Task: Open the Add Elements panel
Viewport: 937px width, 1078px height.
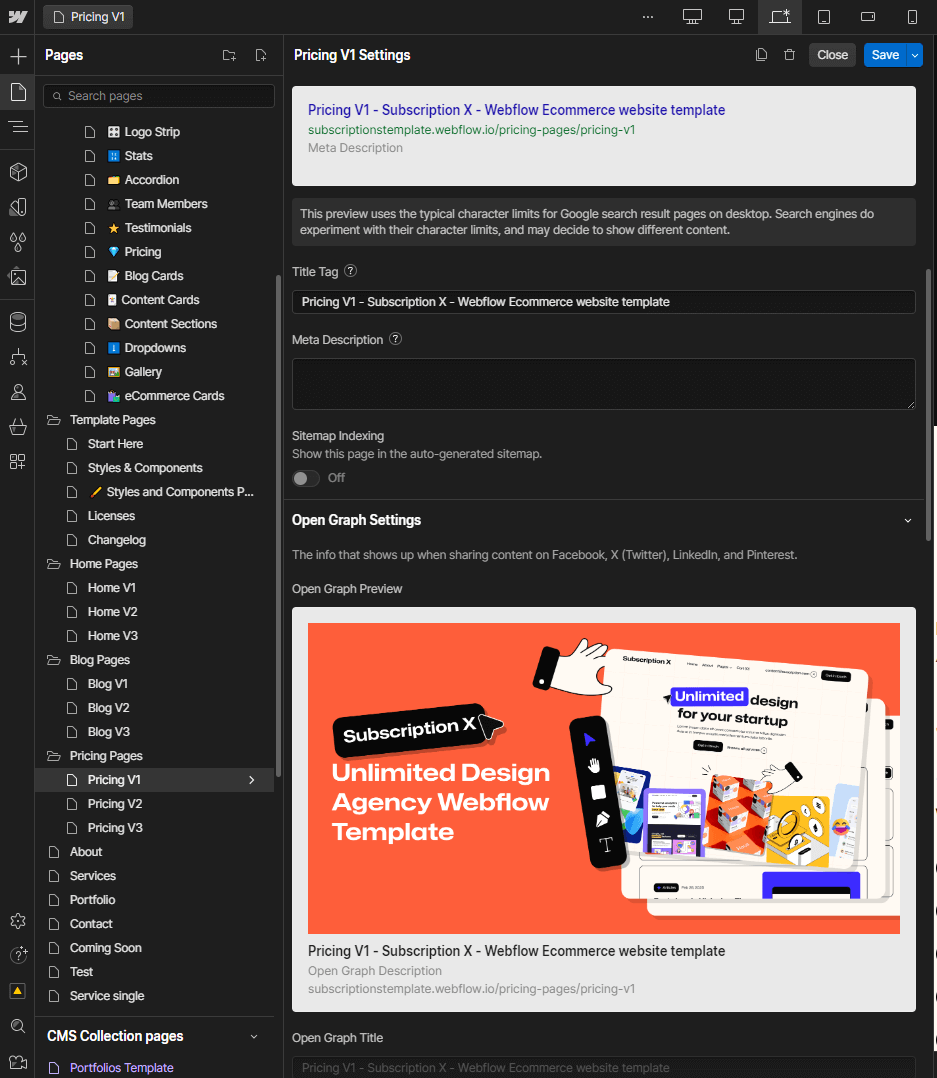Action: 17,55
